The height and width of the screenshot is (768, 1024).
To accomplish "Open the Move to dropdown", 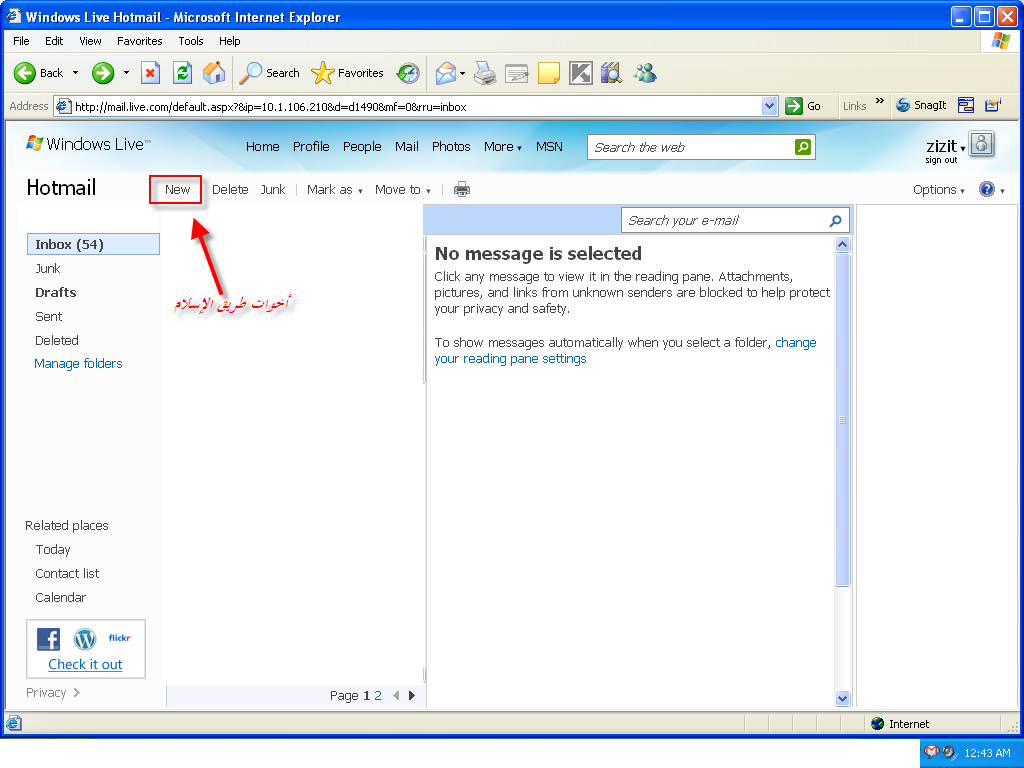I will click(x=402, y=189).
